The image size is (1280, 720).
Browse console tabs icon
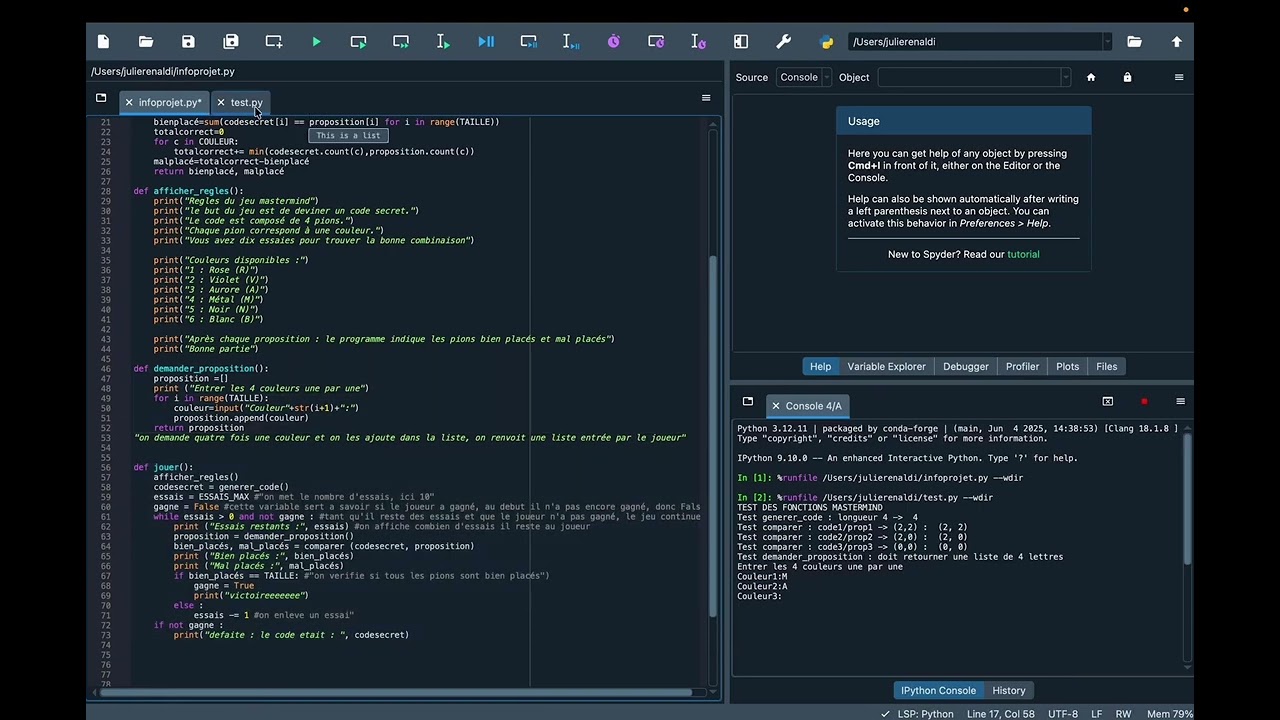tap(748, 401)
